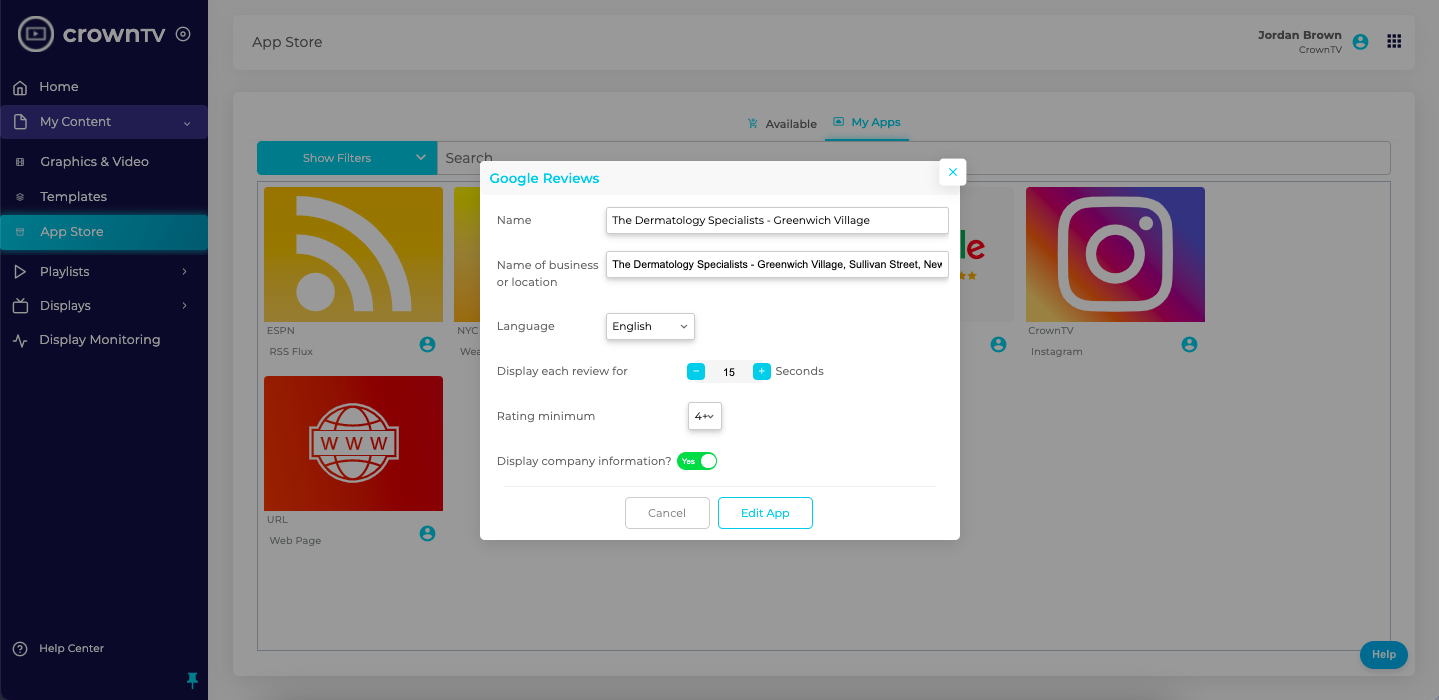Viewport: 1439px width, 700px height.
Task: Click the user icon left of the Instagram thumbnail
Action: click(x=998, y=345)
